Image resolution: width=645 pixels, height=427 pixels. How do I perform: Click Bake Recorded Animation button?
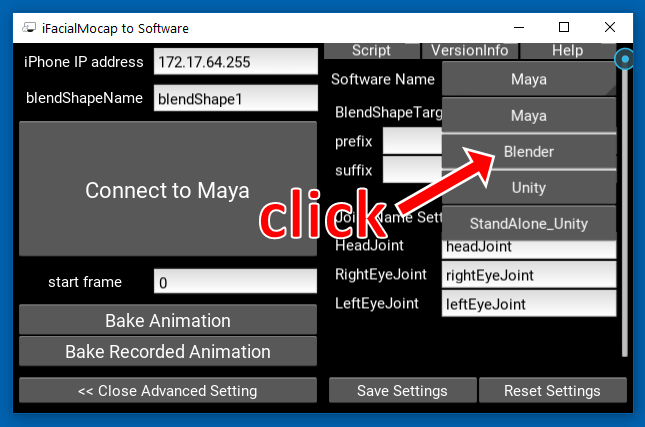click(x=168, y=352)
